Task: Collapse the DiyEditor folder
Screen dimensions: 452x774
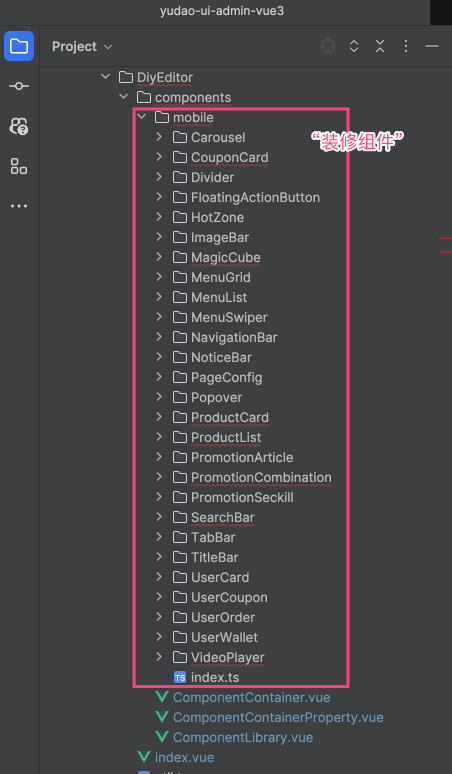Action: point(105,77)
